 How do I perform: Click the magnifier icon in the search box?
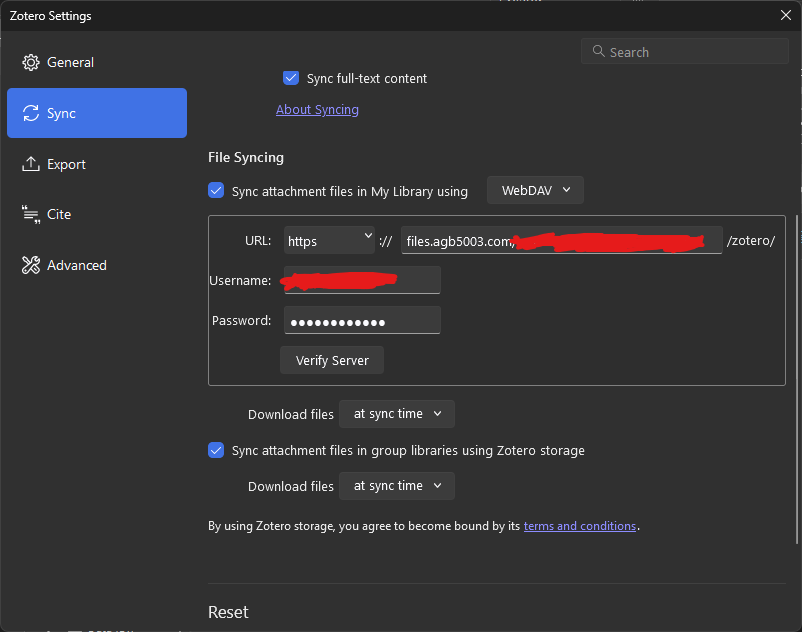click(598, 50)
